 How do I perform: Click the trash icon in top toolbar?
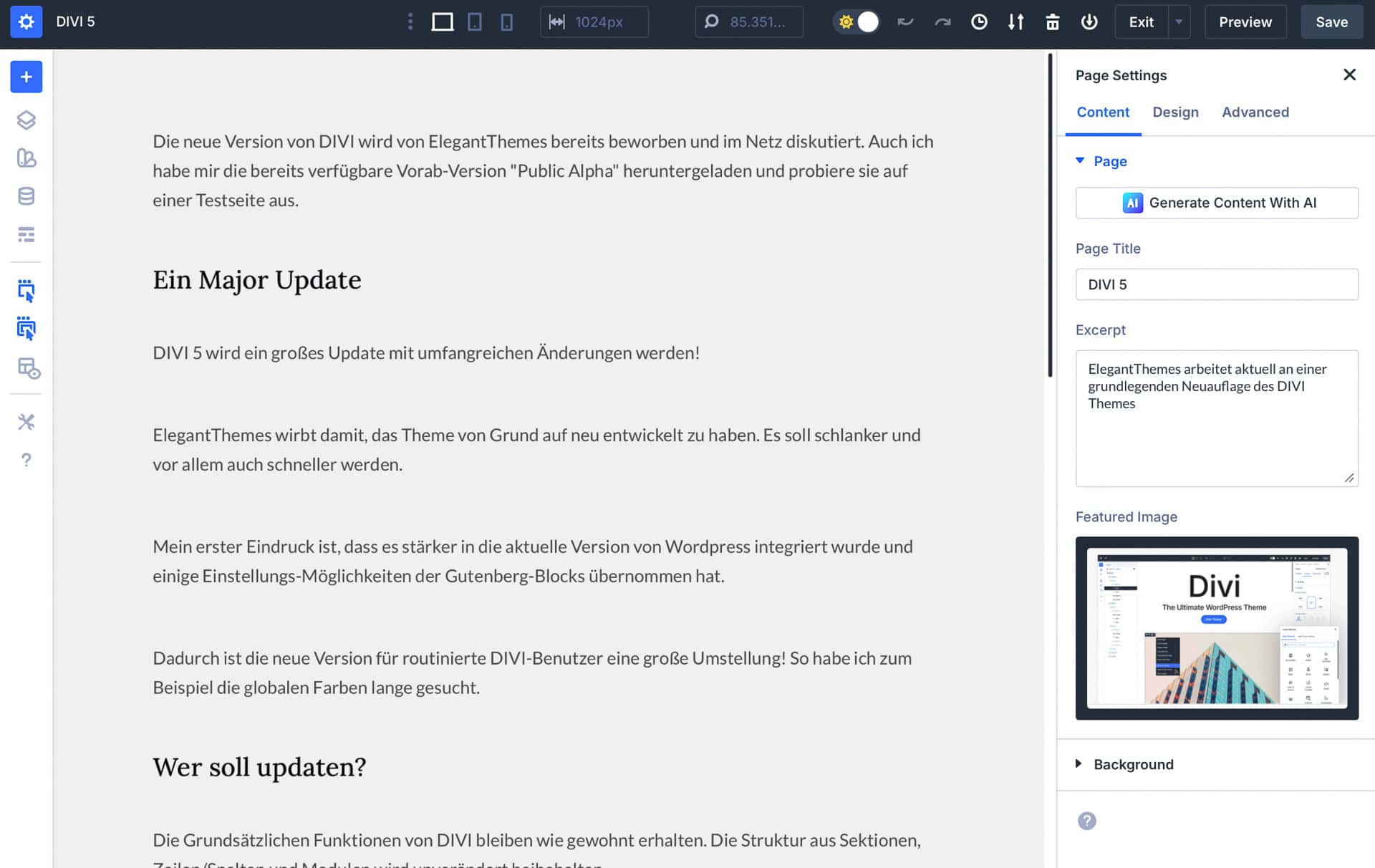[x=1052, y=21]
